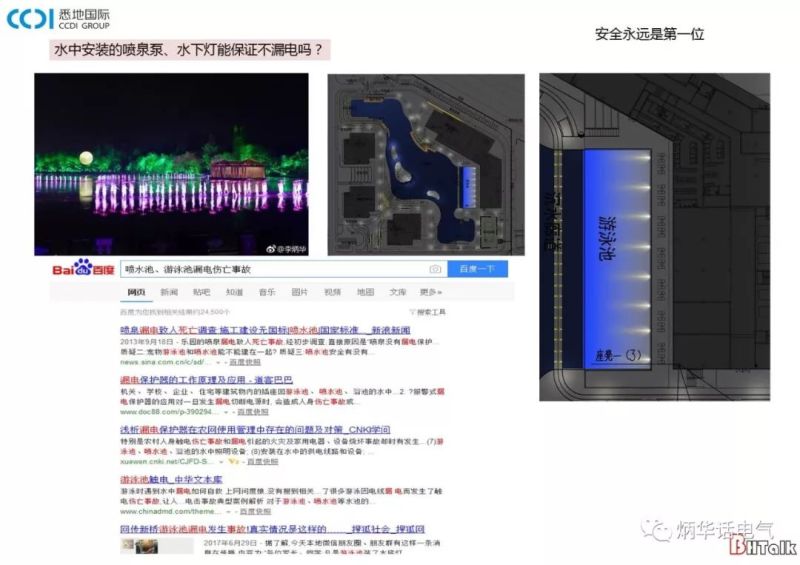Expand the arrow beside xuewen.cnki.net URL

tap(221, 462)
